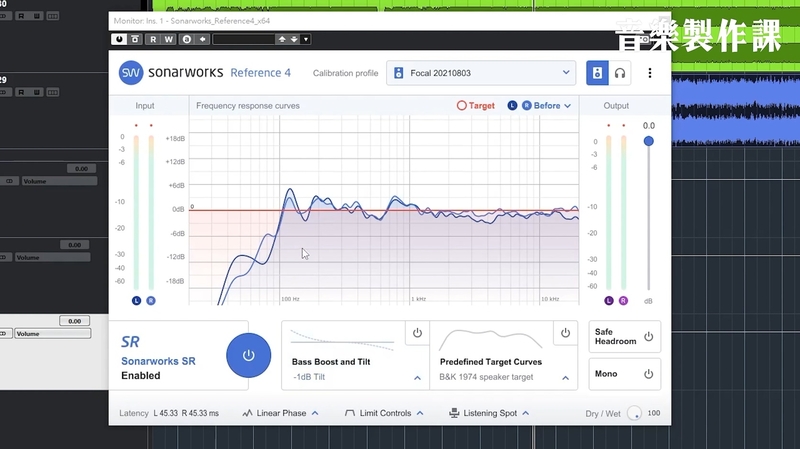The image size is (800, 449).
Task: Toggle right channel curve R in graph header
Action: click(x=527, y=106)
